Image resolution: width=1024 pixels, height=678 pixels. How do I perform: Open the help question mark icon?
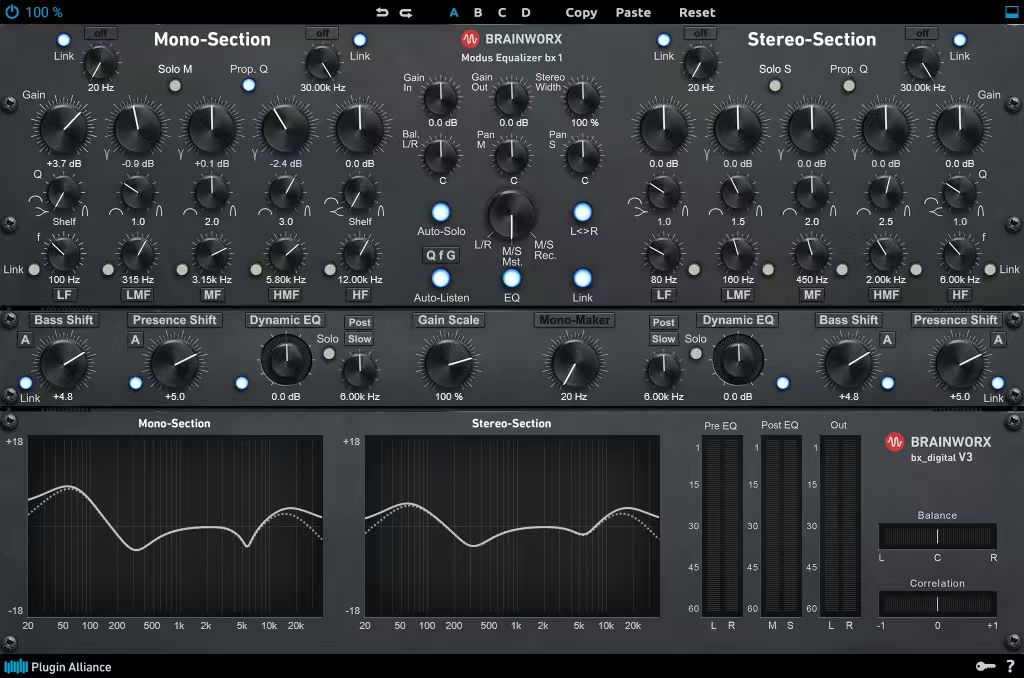(1010, 666)
